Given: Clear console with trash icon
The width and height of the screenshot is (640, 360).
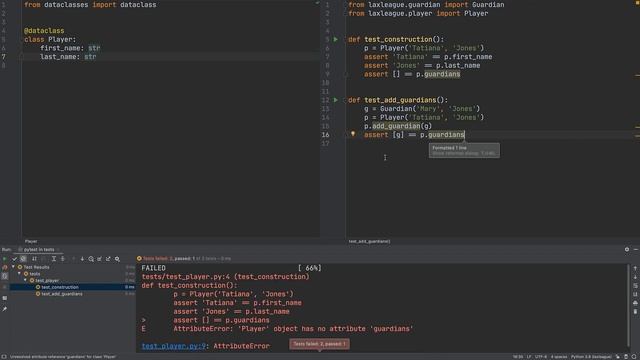Looking at the screenshot, I should pyautogui.click(x=635, y=311).
